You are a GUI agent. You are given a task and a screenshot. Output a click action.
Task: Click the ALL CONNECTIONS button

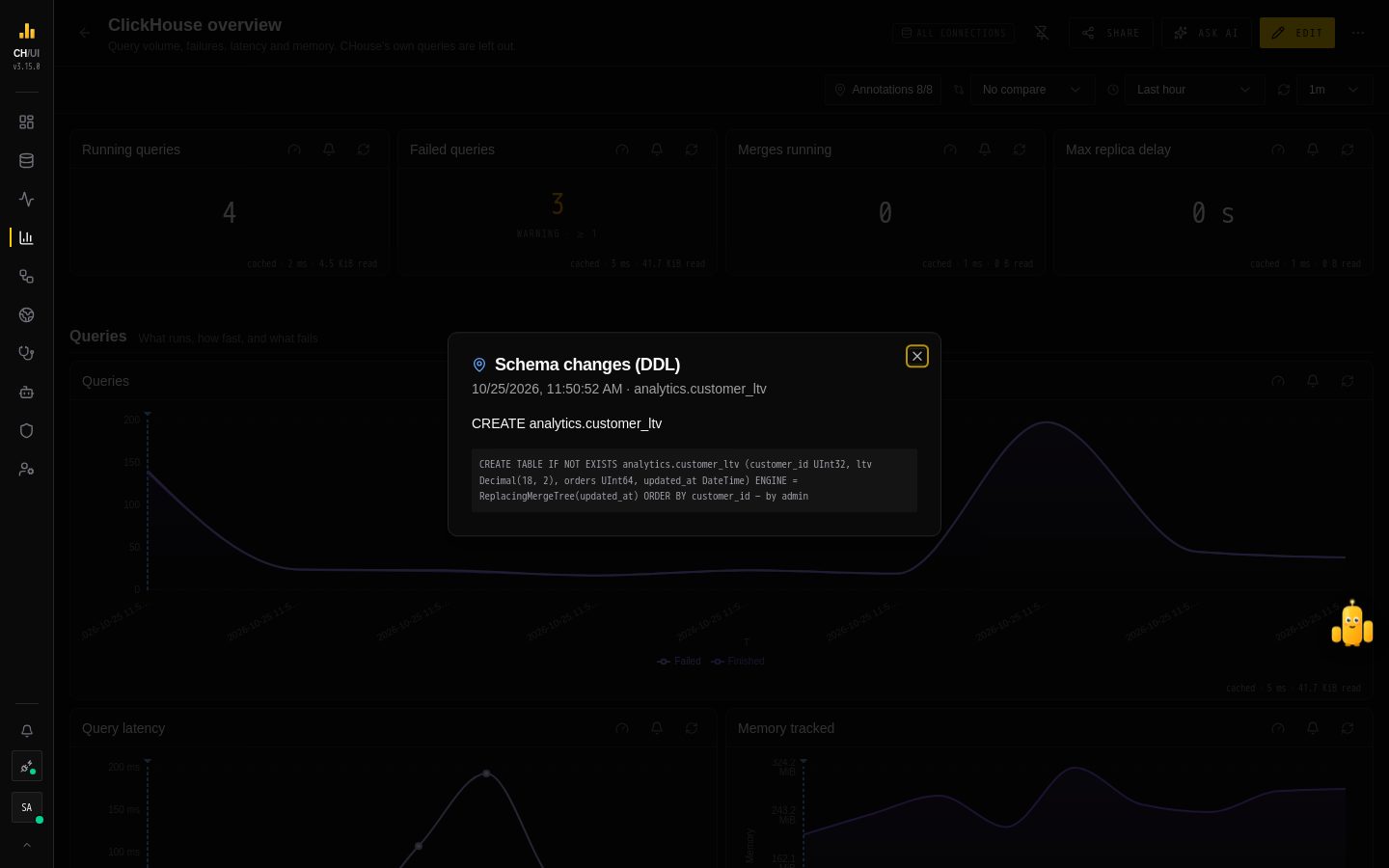coord(953,33)
